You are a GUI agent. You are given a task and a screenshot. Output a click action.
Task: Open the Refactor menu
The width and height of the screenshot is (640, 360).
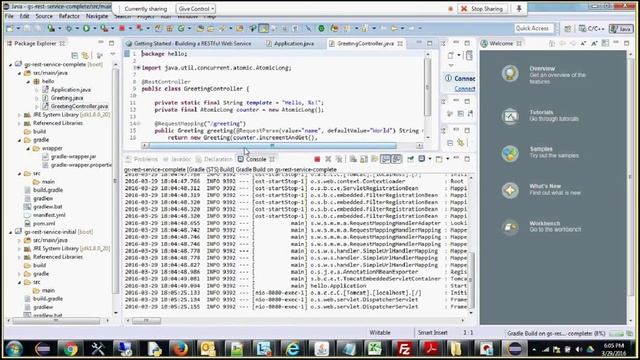tap(69, 16)
